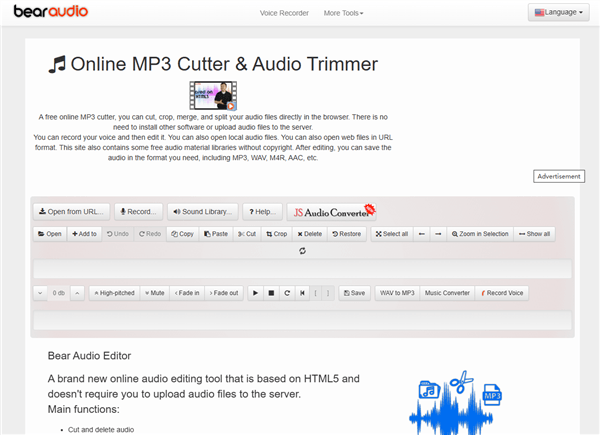Open a local audio file

[x=50, y=234]
